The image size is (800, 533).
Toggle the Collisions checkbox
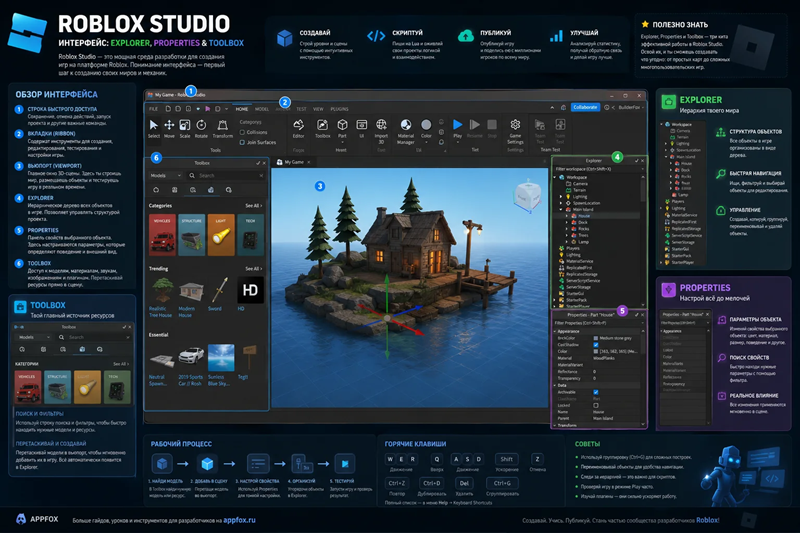tap(242, 132)
